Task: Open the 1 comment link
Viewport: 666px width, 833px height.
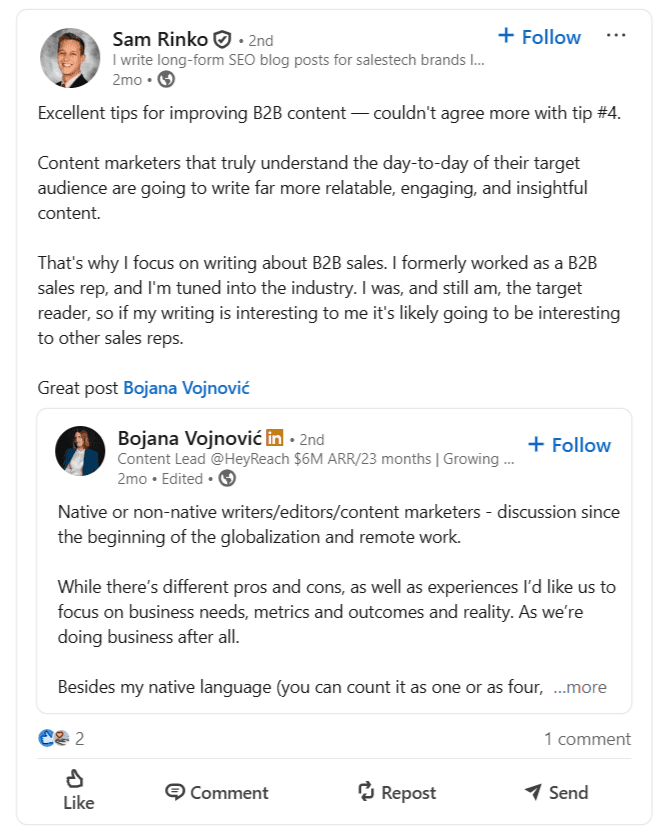Action: tap(587, 739)
